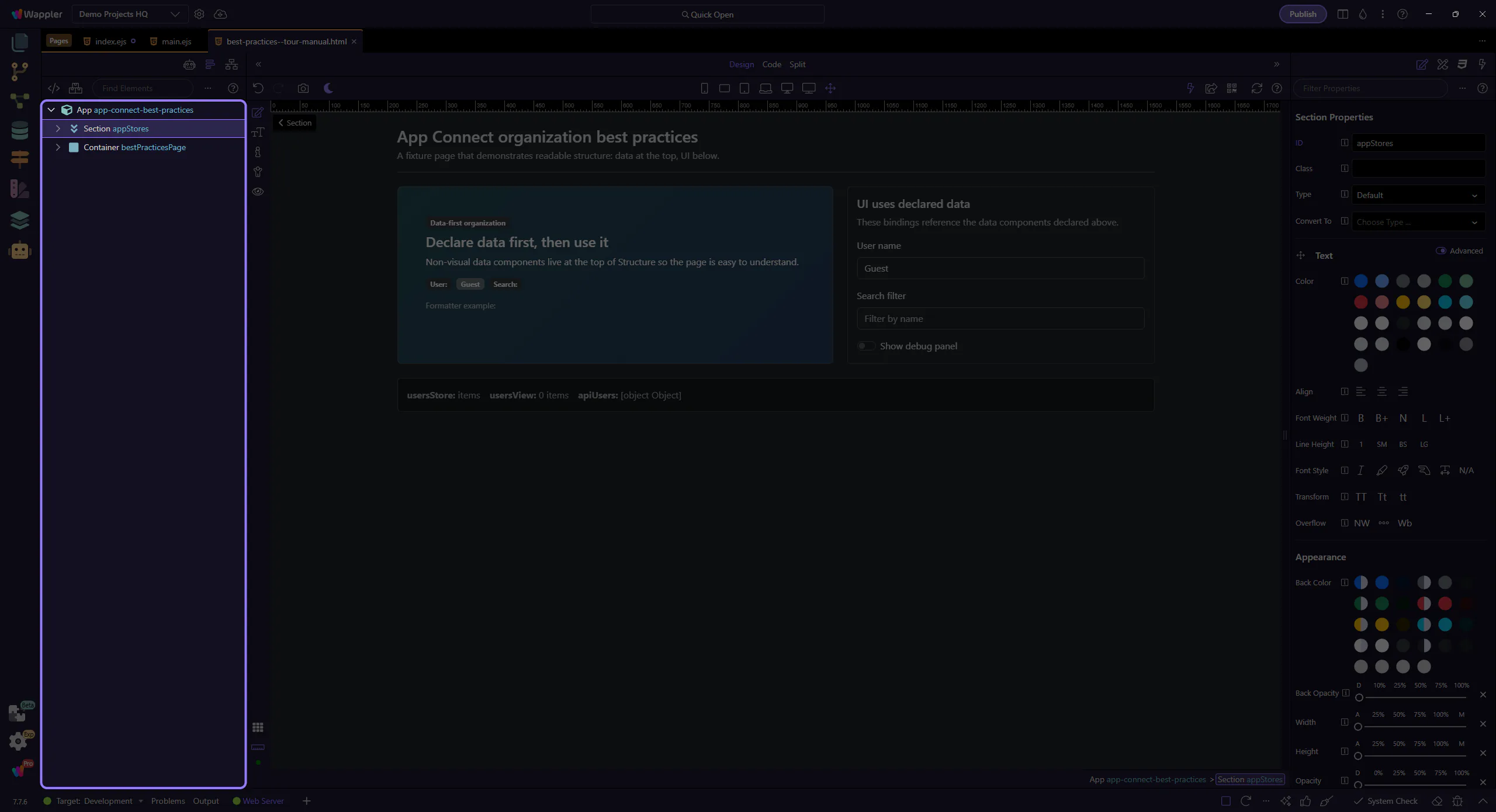Select the mobile phone viewport icon

pos(704,88)
